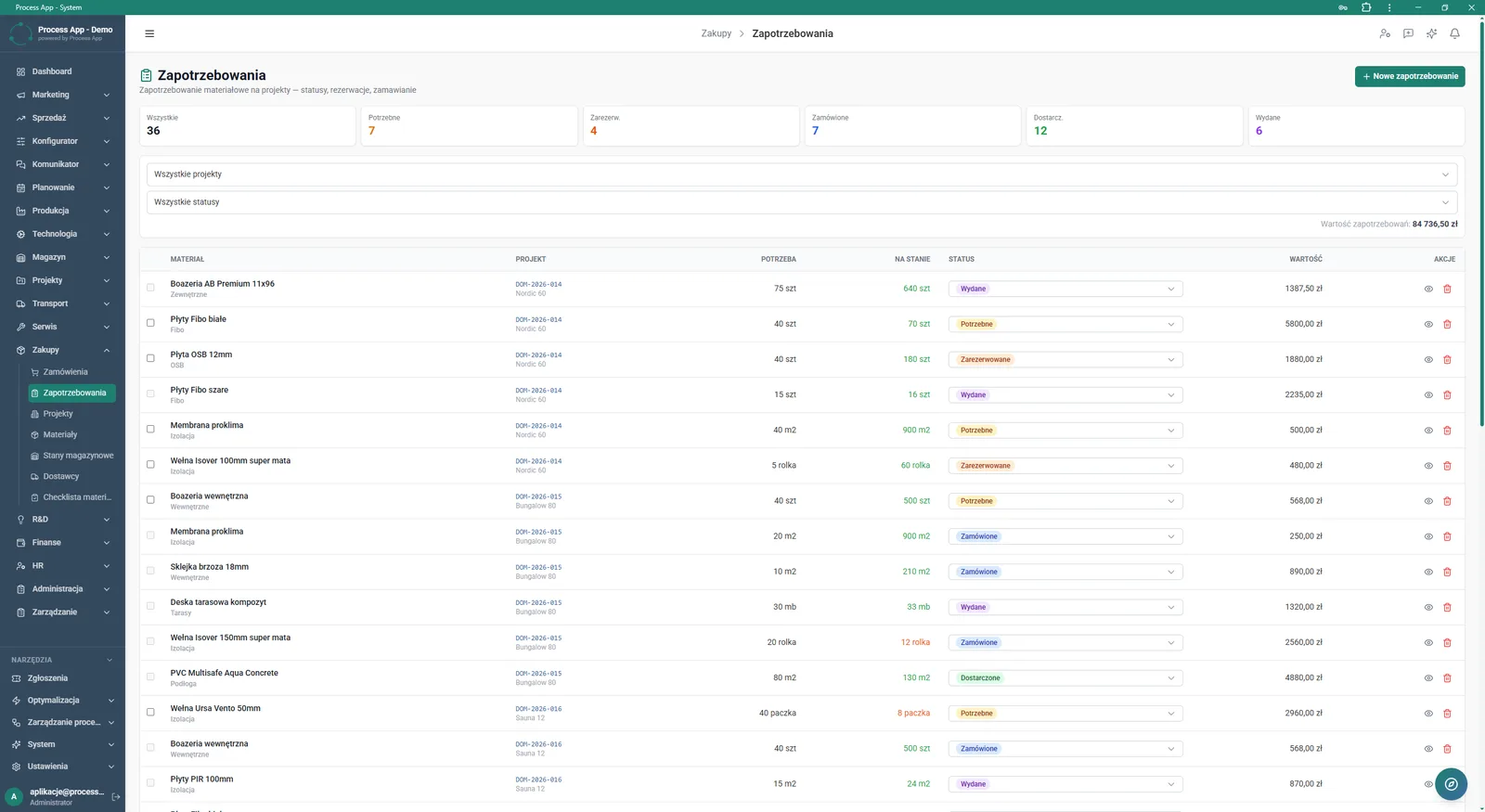Open Dostawcy submenu item
1485x812 pixels.
point(71,476)
